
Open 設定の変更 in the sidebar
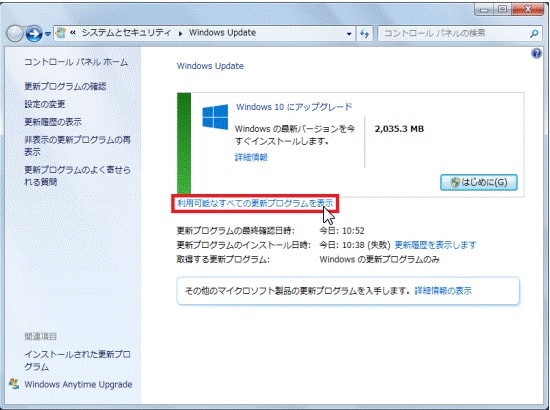(45, 104)
